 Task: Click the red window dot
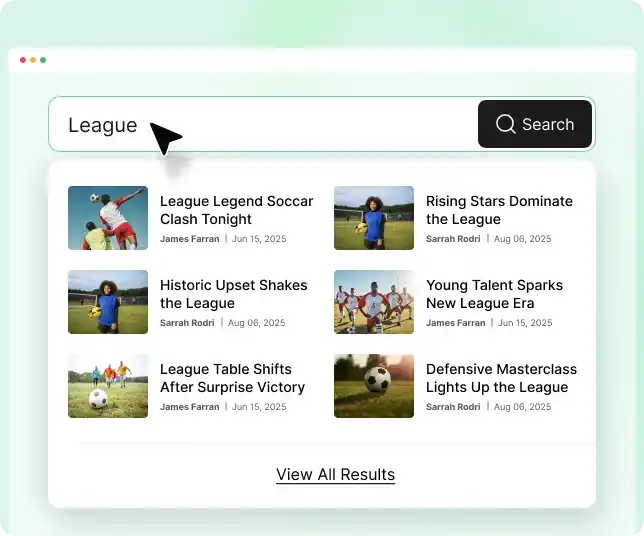tap(23, 60)
